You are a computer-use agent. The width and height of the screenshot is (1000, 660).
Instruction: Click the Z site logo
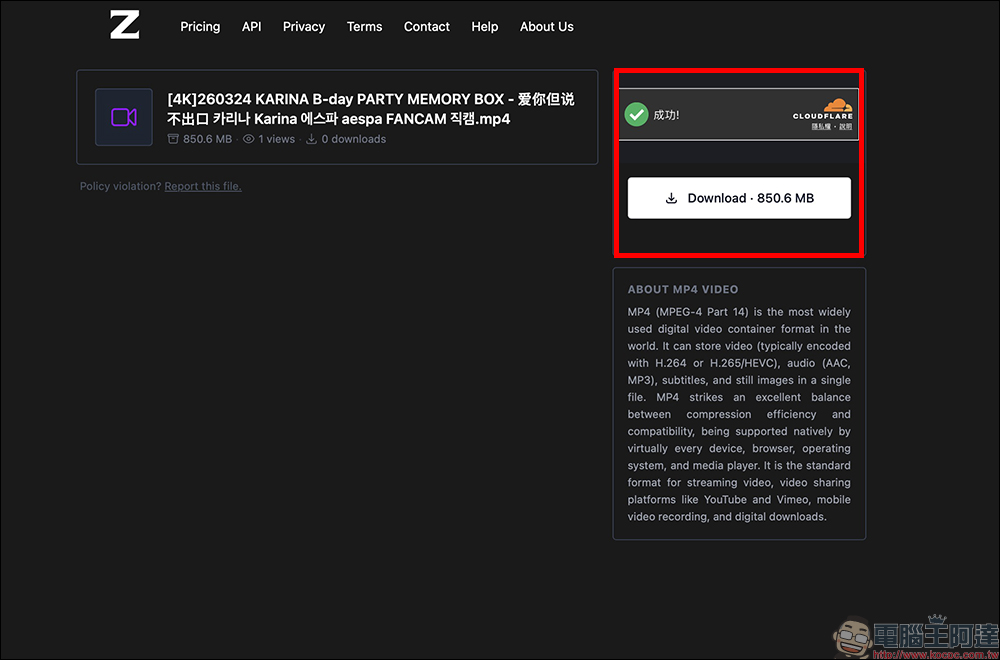pos(124,25)
